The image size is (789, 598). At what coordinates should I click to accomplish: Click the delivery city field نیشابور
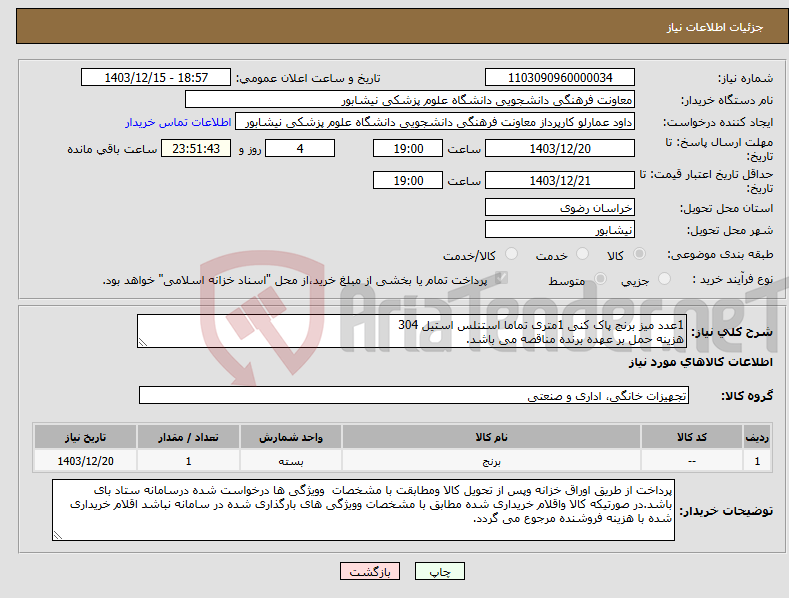(560, 230)
